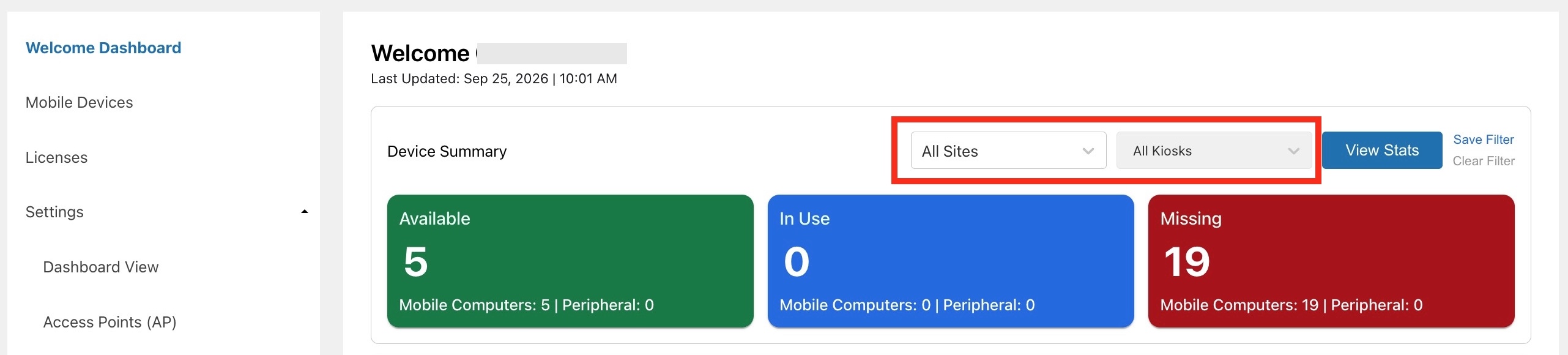This screenshot has height=355, width=1568.
Task: Click the Available count number 5
Action: click(416, 262)
